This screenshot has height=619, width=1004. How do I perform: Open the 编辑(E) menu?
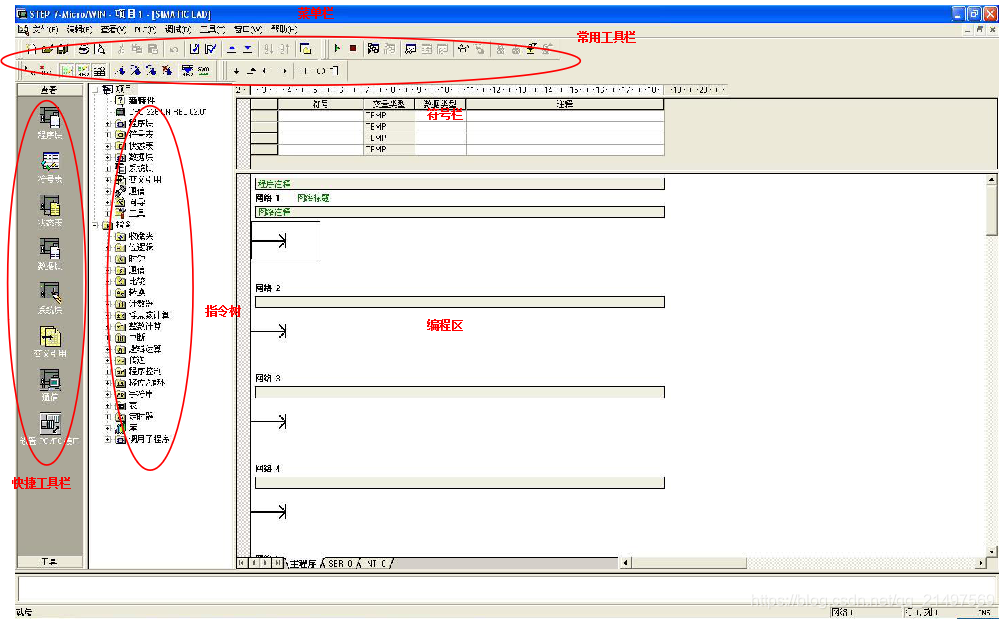[79, 29]
